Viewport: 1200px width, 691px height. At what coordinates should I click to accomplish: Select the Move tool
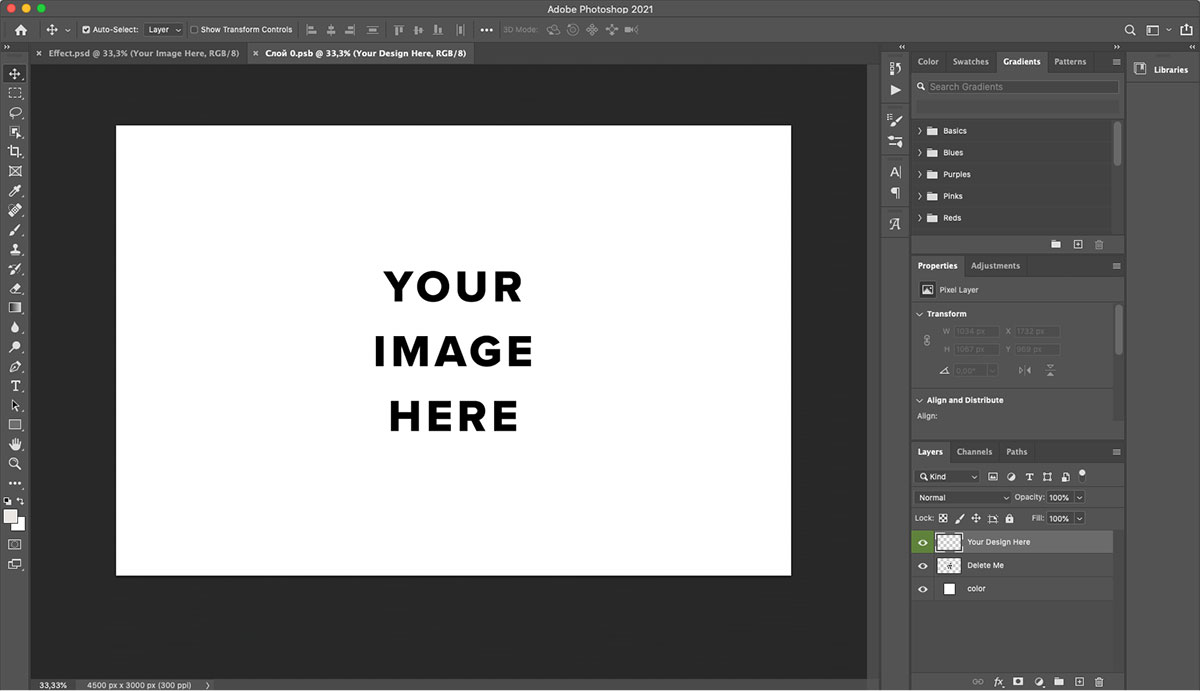point(15,73)
